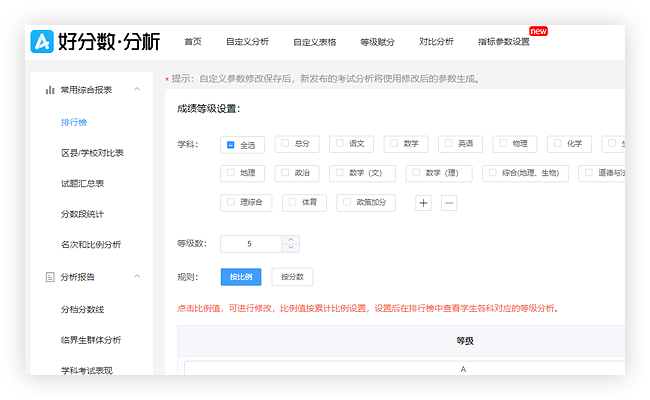Click the 等级数 number input field
The image size is (650, 400).
(250, 243)
